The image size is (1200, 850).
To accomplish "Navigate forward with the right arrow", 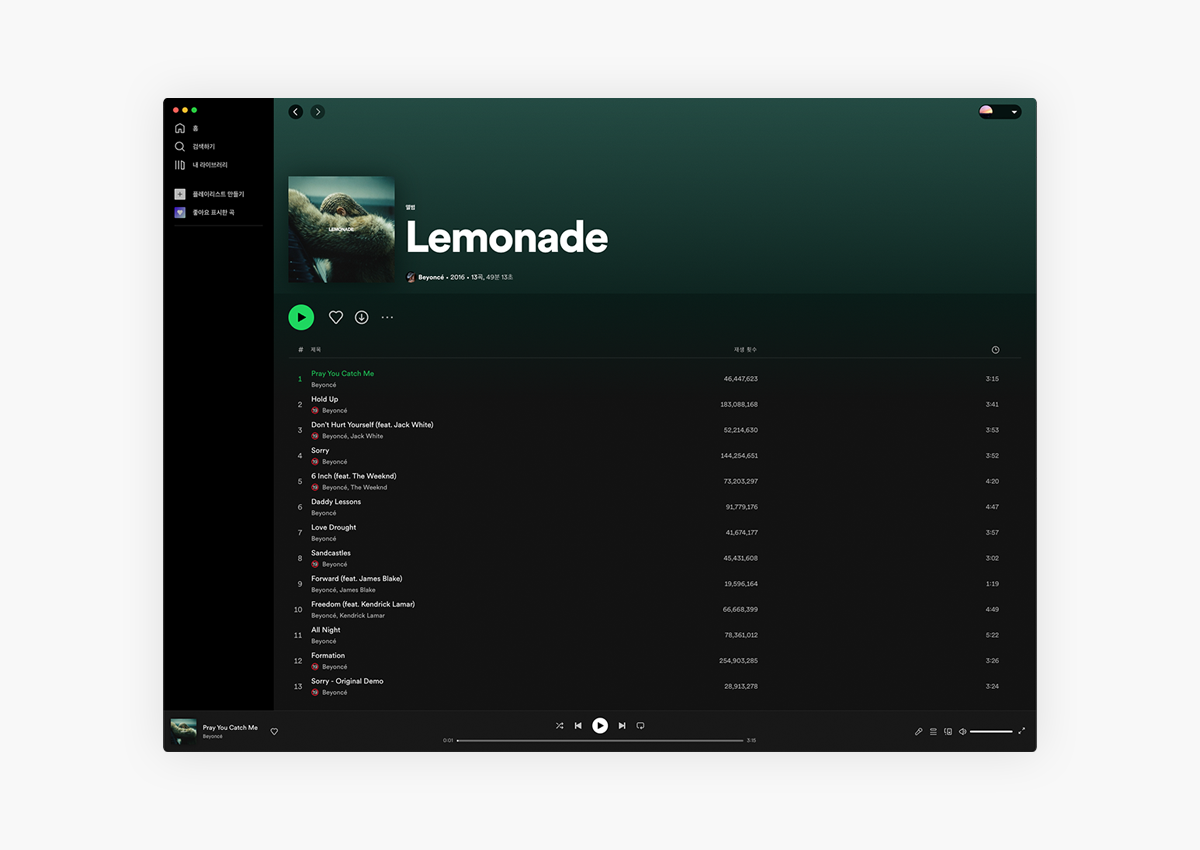I will 317,112.
